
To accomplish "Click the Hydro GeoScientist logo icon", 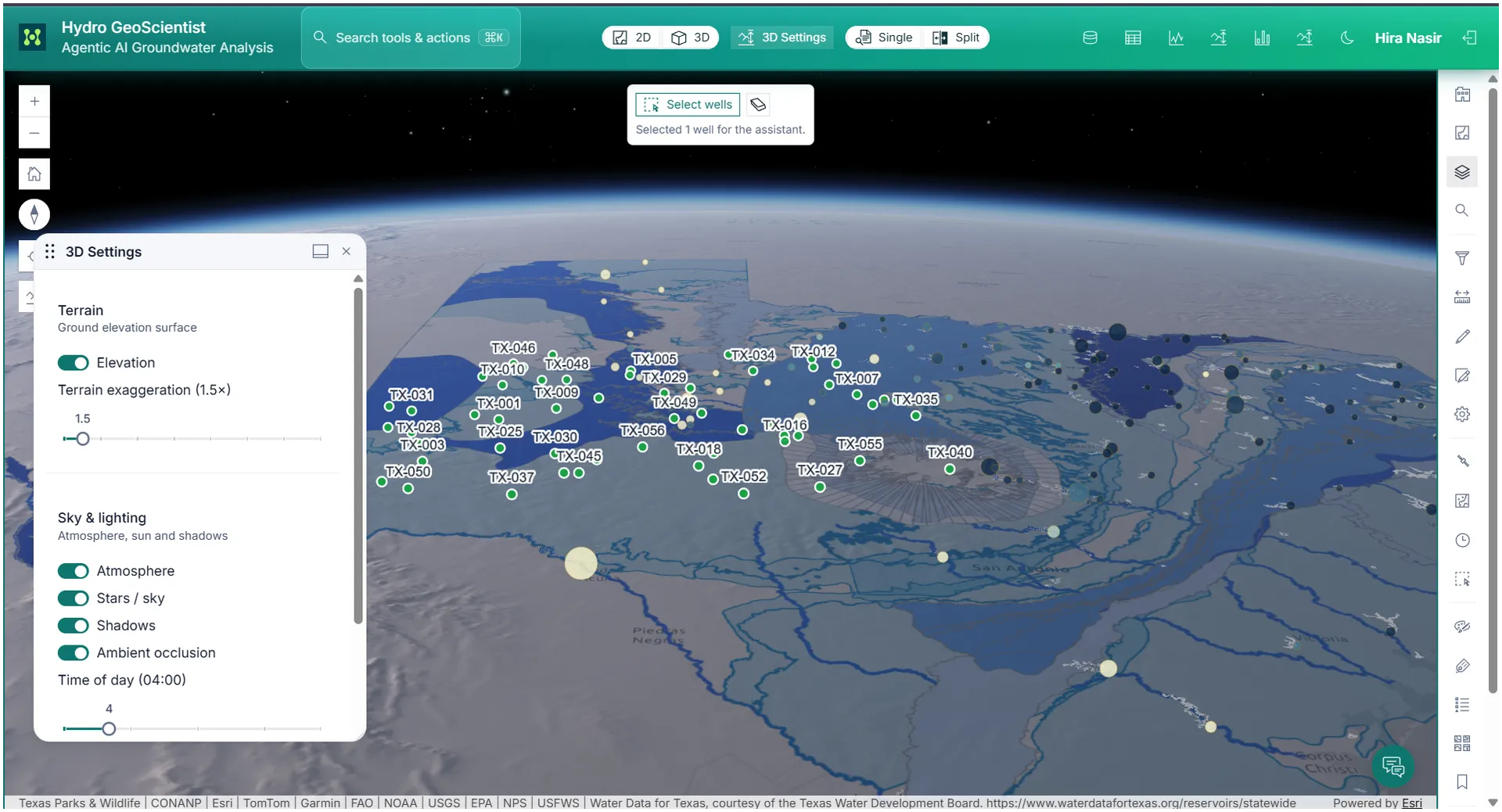I will 33,37.
